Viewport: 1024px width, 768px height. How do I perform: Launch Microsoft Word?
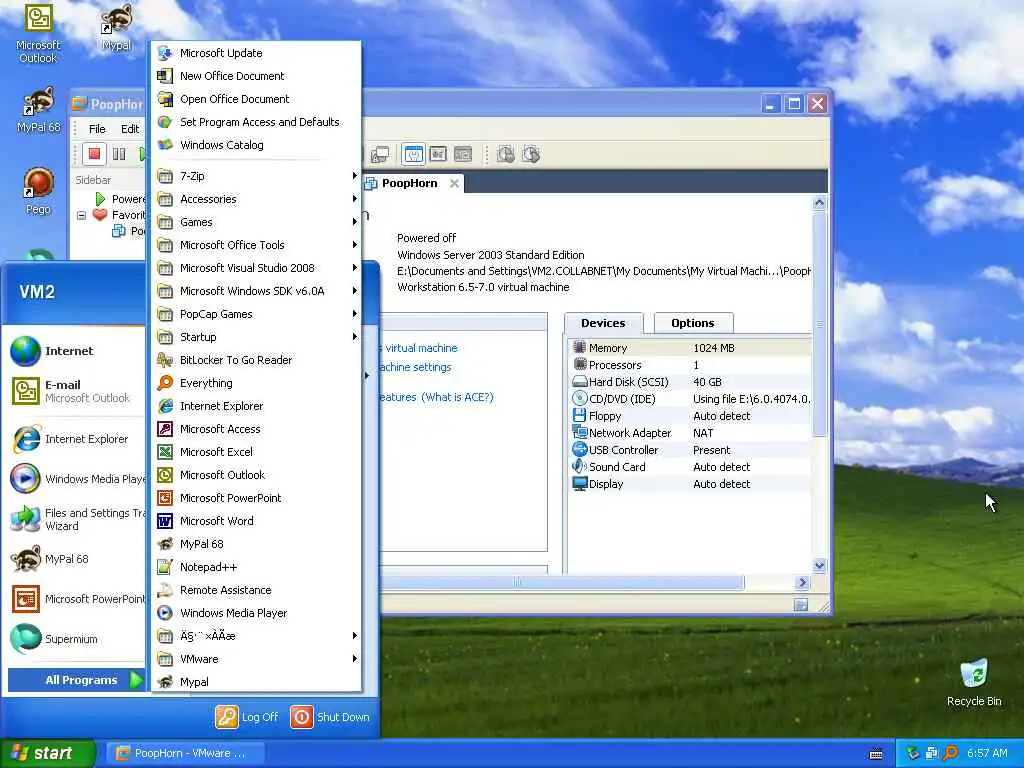tap(256, 520)
